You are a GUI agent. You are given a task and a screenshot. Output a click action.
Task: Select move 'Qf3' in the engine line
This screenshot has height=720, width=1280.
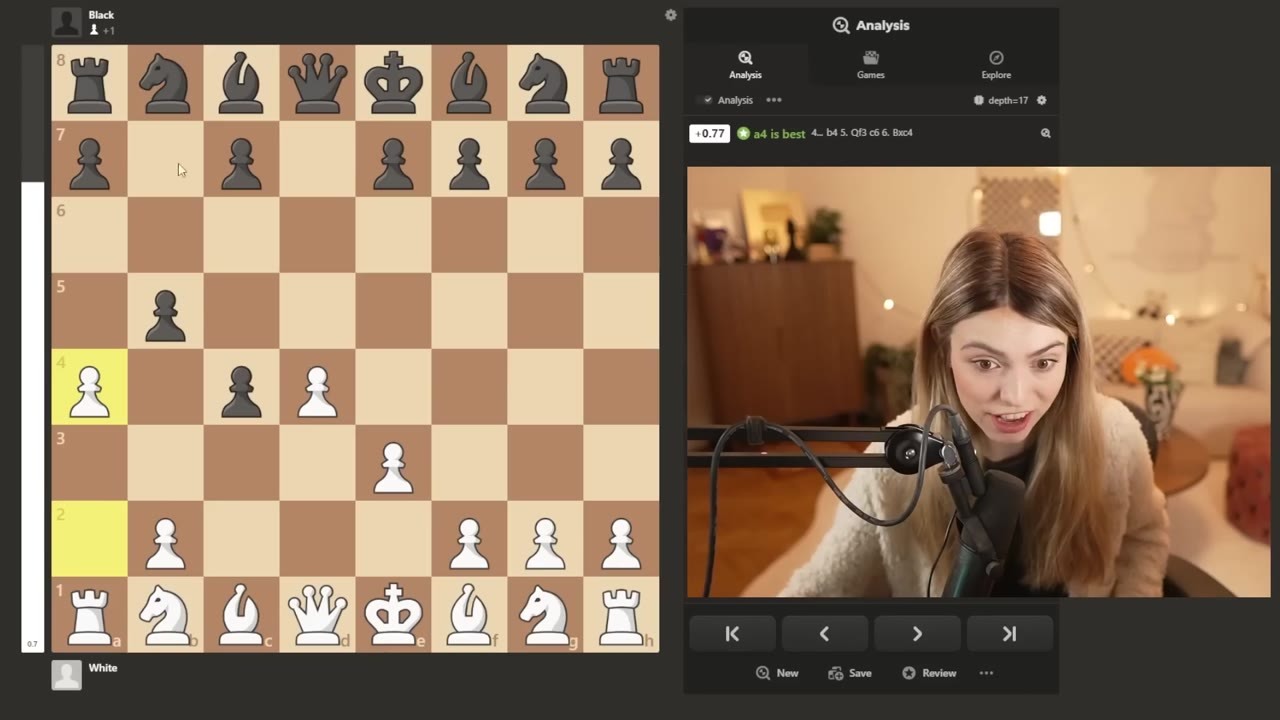point(859,132)
